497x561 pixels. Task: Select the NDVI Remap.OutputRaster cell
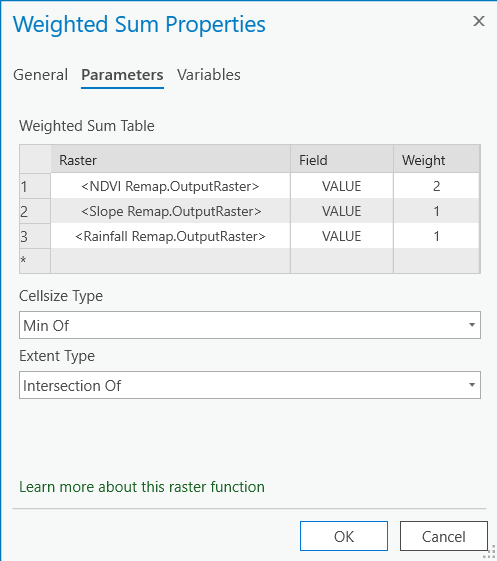click(170, 186)
